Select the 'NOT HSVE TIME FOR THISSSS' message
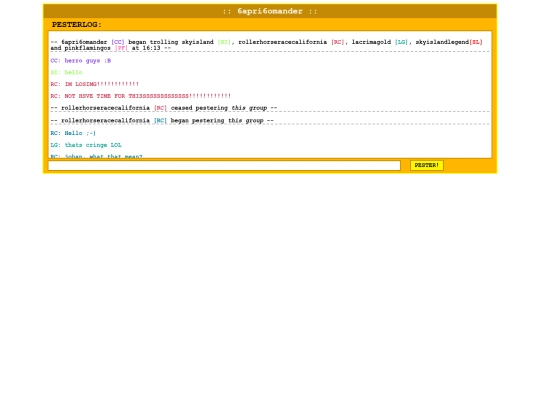Image resolution: width=540 pixels, height=405 pixels. pos(141,96)
